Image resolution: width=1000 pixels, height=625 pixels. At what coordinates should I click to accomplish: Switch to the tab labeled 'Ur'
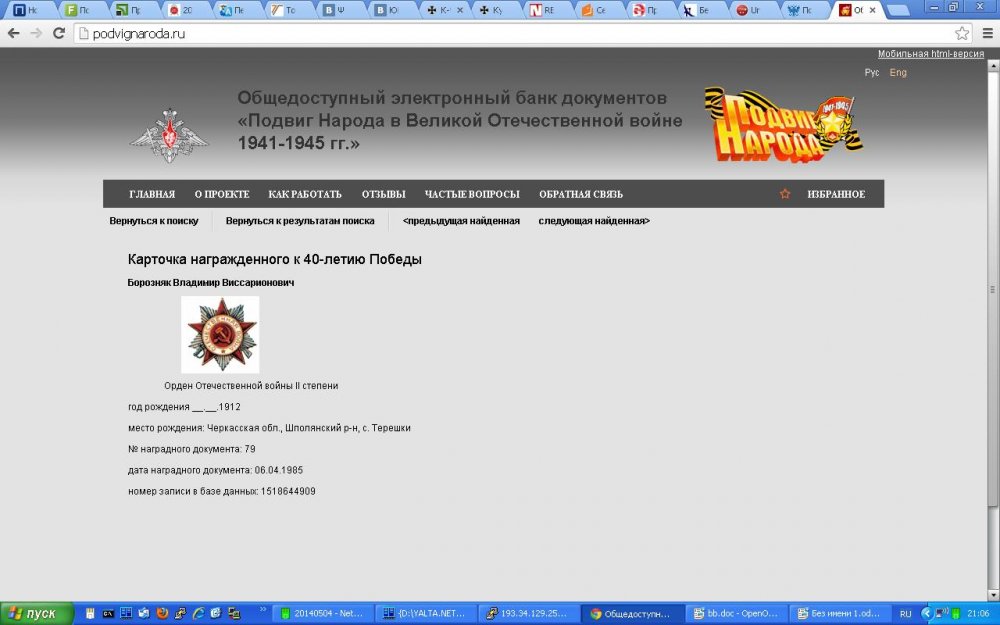click(753, 10)
